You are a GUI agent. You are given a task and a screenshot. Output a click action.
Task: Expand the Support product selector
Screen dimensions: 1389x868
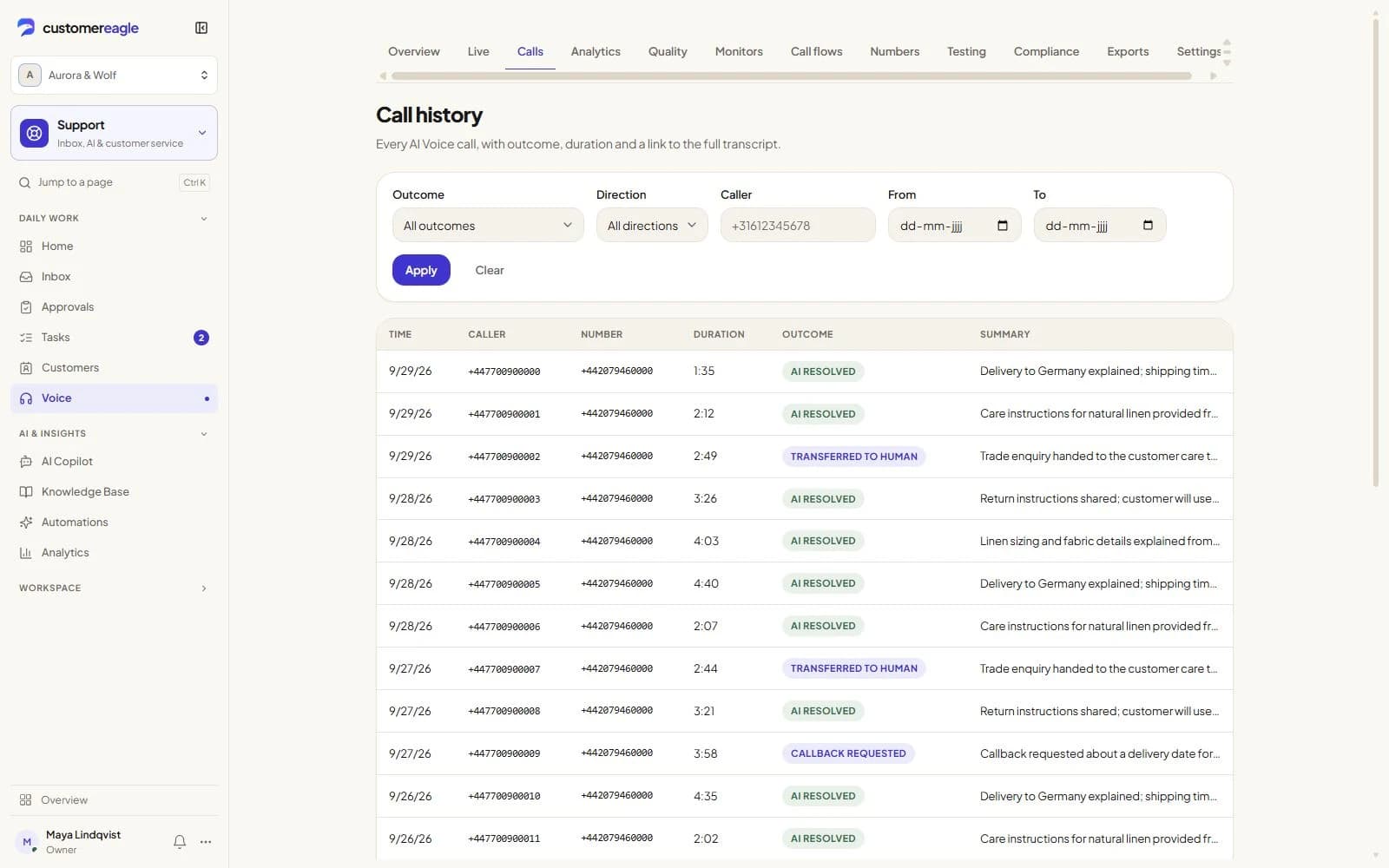(x=114, y=133)
